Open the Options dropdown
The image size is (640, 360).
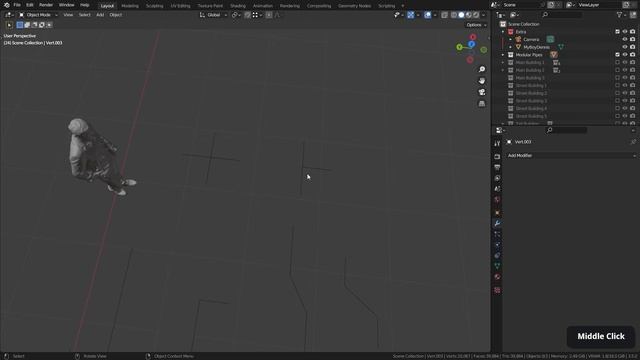pyautogui.click(x=476, y=25)
